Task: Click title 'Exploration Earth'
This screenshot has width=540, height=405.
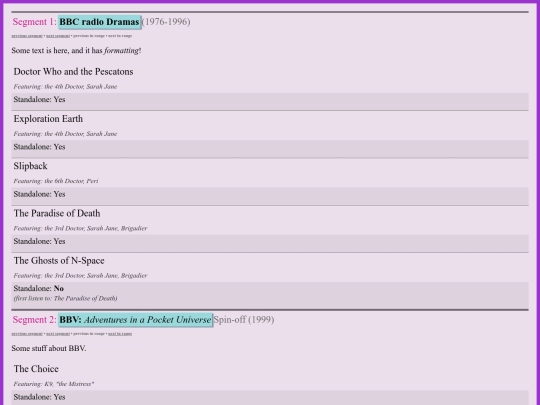Action: click(x=48, y=119)
